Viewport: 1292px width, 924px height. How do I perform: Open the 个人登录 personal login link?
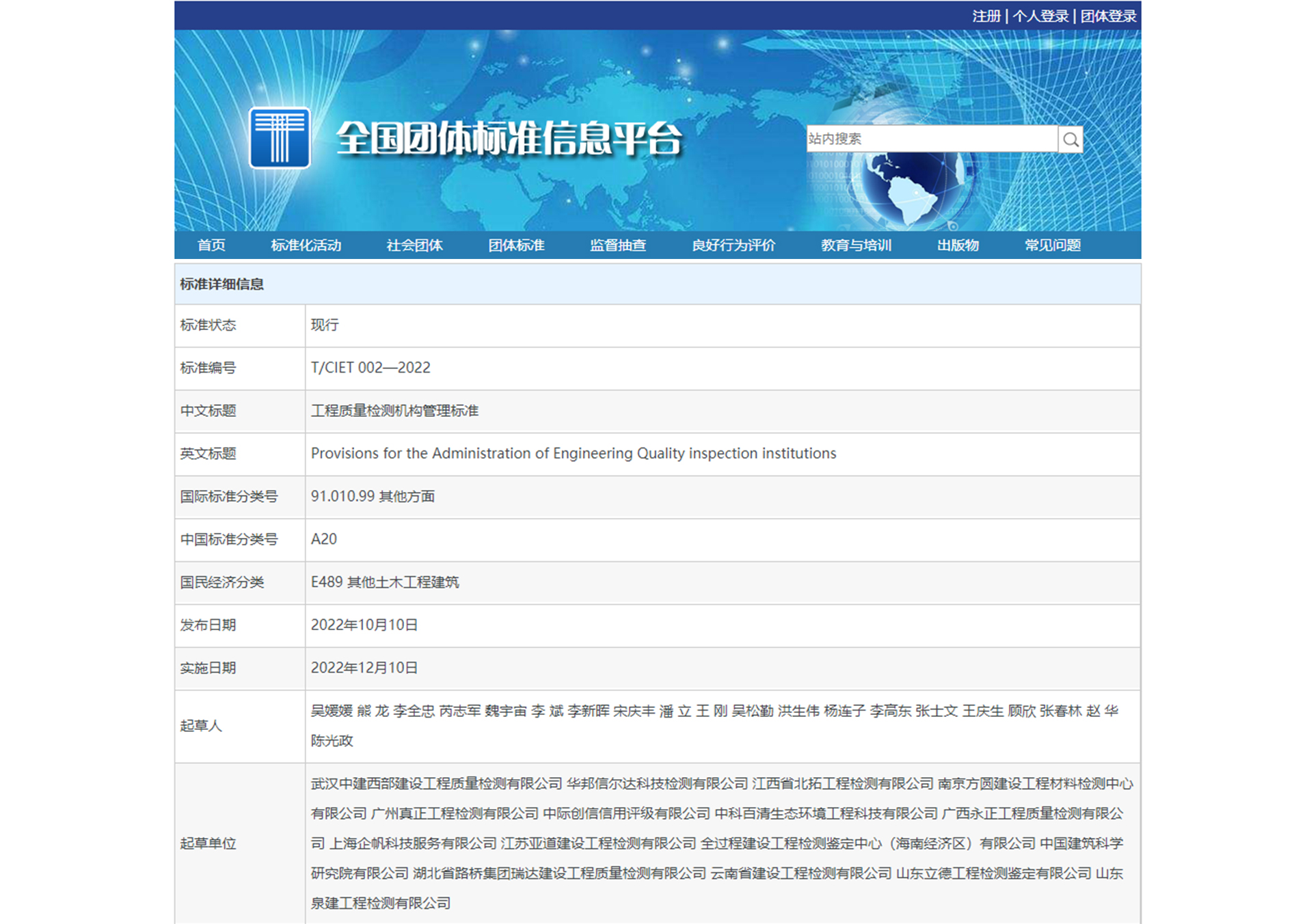click(1040, 16)
